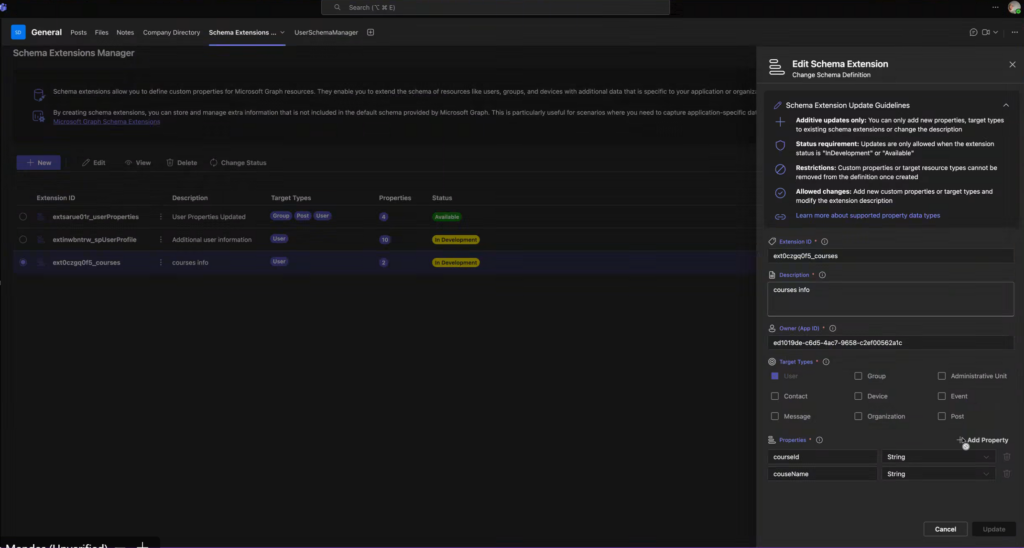Image resolution: width=1024 pixels, height=548 pixels.
Task: Click info icon next to Extension ID label
Action: pos(824,241)
